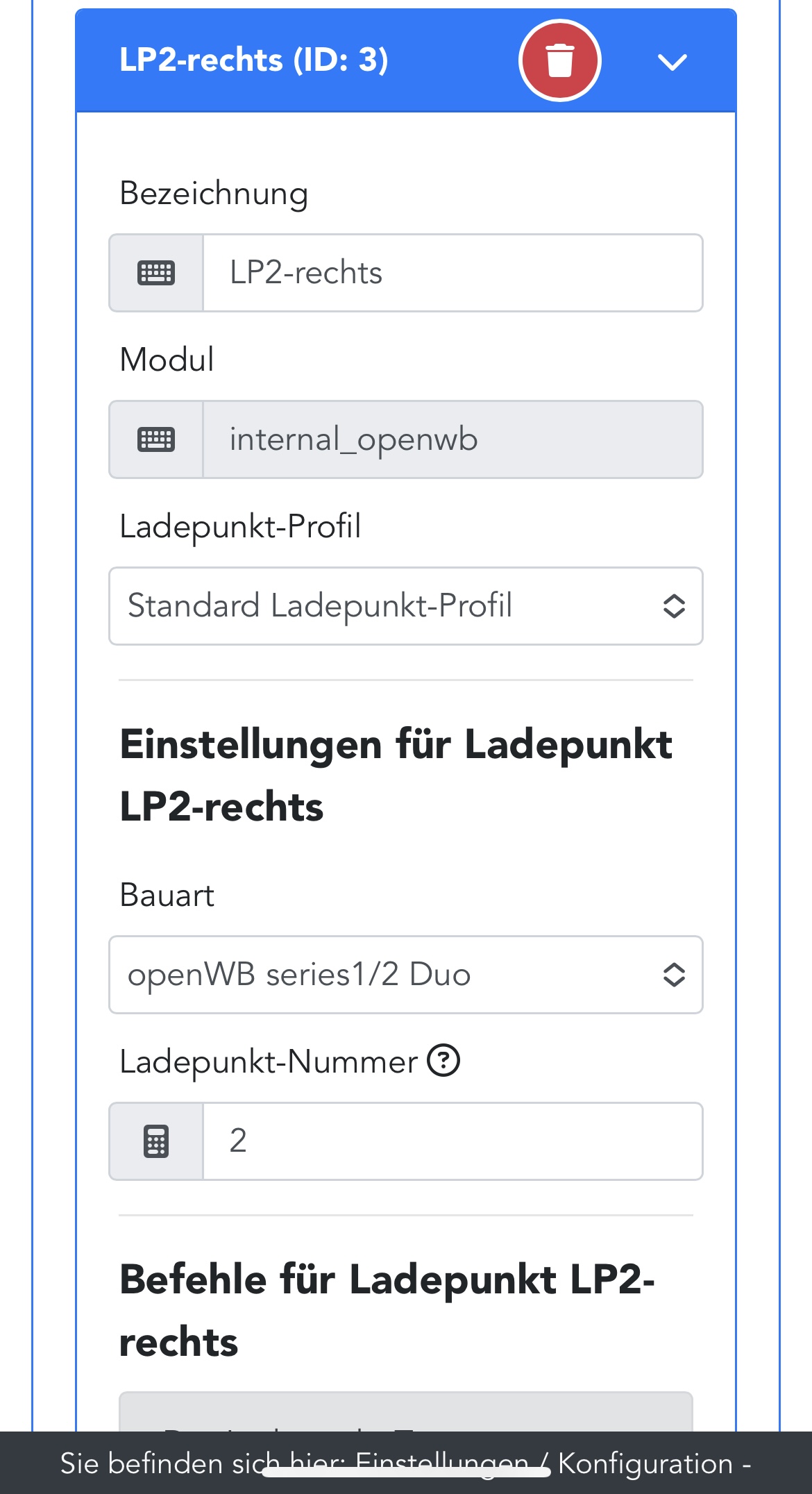The height and width of the screenshot is (1494, 812).
Task: Click the internal_openwb Modul field
Action: coord(452,439)
